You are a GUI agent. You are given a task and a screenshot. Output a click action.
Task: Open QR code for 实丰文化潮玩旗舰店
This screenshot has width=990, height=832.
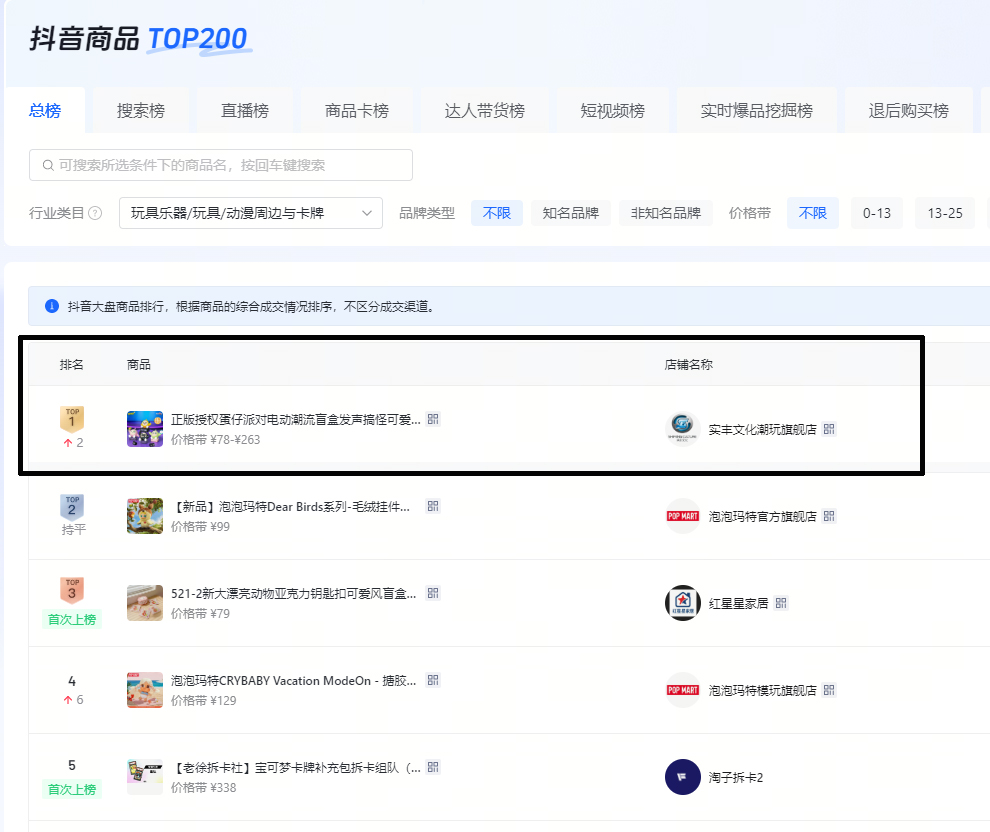(x=830, y=429)
